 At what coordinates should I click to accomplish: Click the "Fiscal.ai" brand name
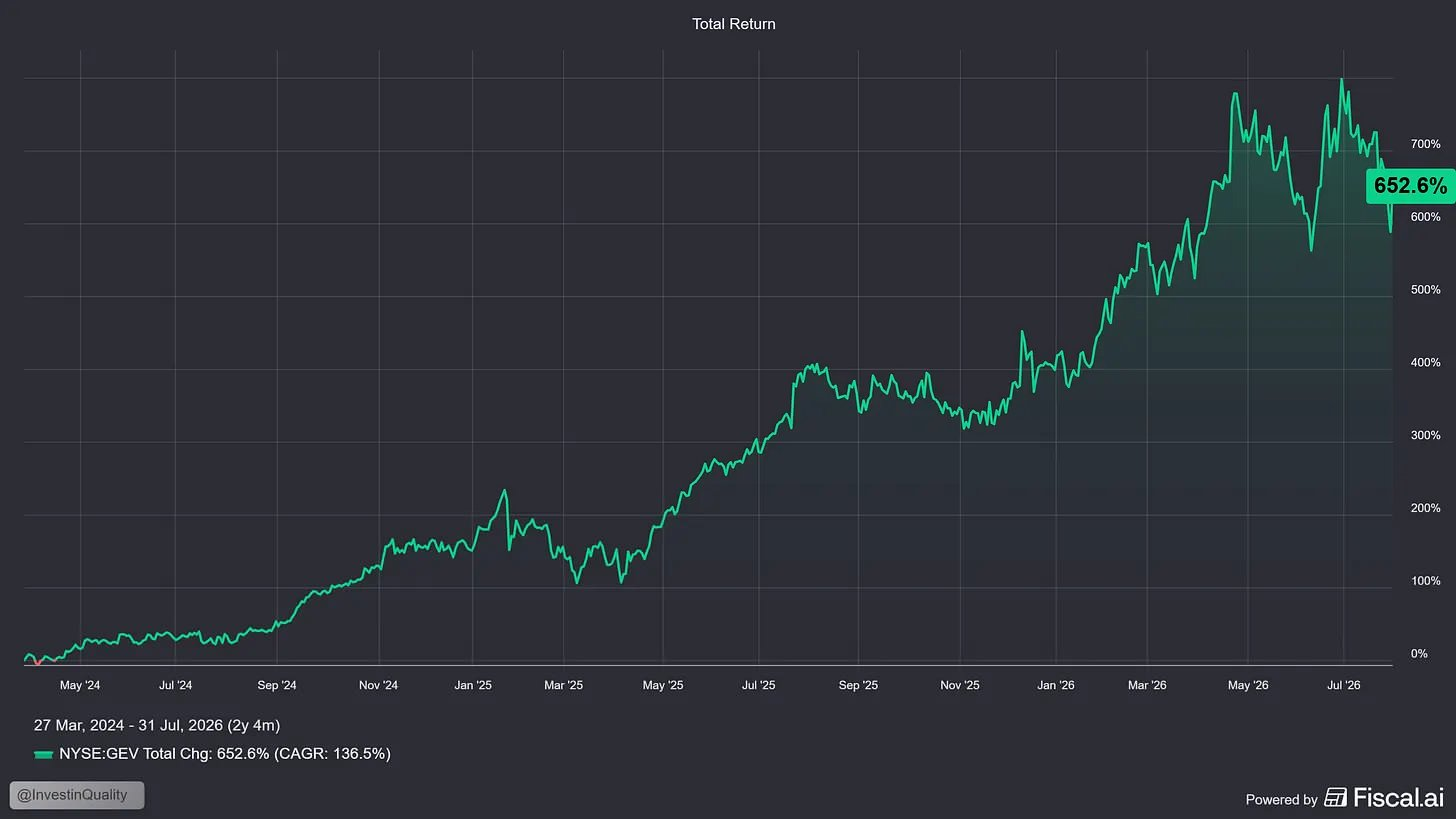pyautogui.click(x=1397, y=797)
